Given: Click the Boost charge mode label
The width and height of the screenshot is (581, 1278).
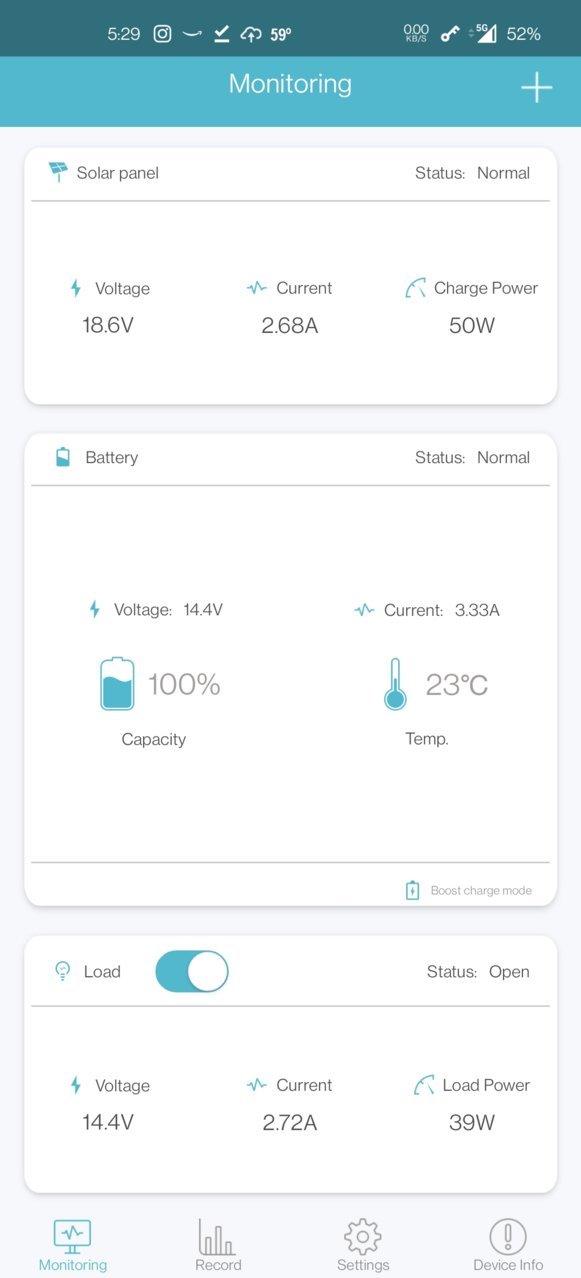Looking at the screenshot, I should click(x=481, y=890).
